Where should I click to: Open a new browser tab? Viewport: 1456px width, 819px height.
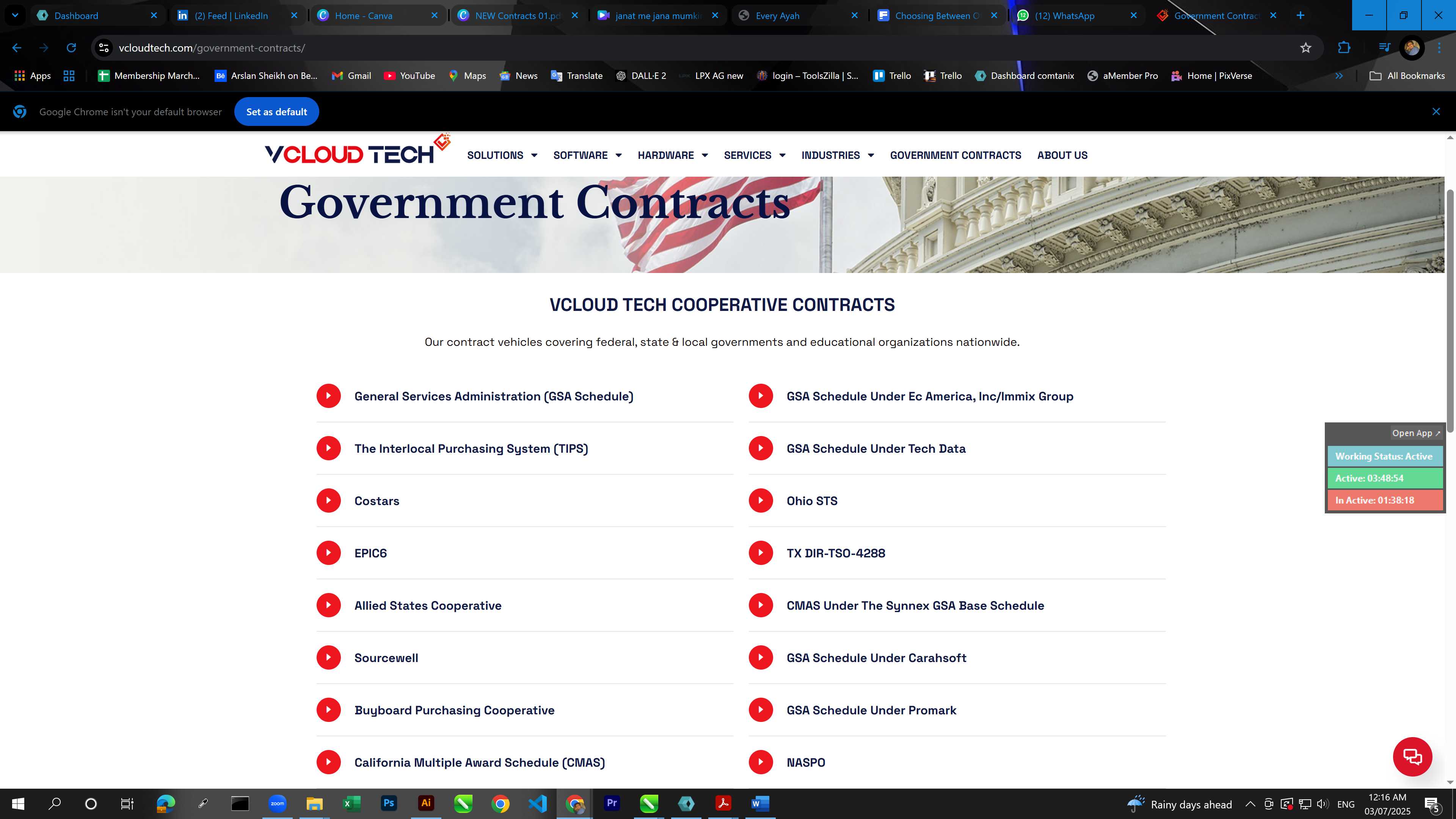[x=1300, y=15]
